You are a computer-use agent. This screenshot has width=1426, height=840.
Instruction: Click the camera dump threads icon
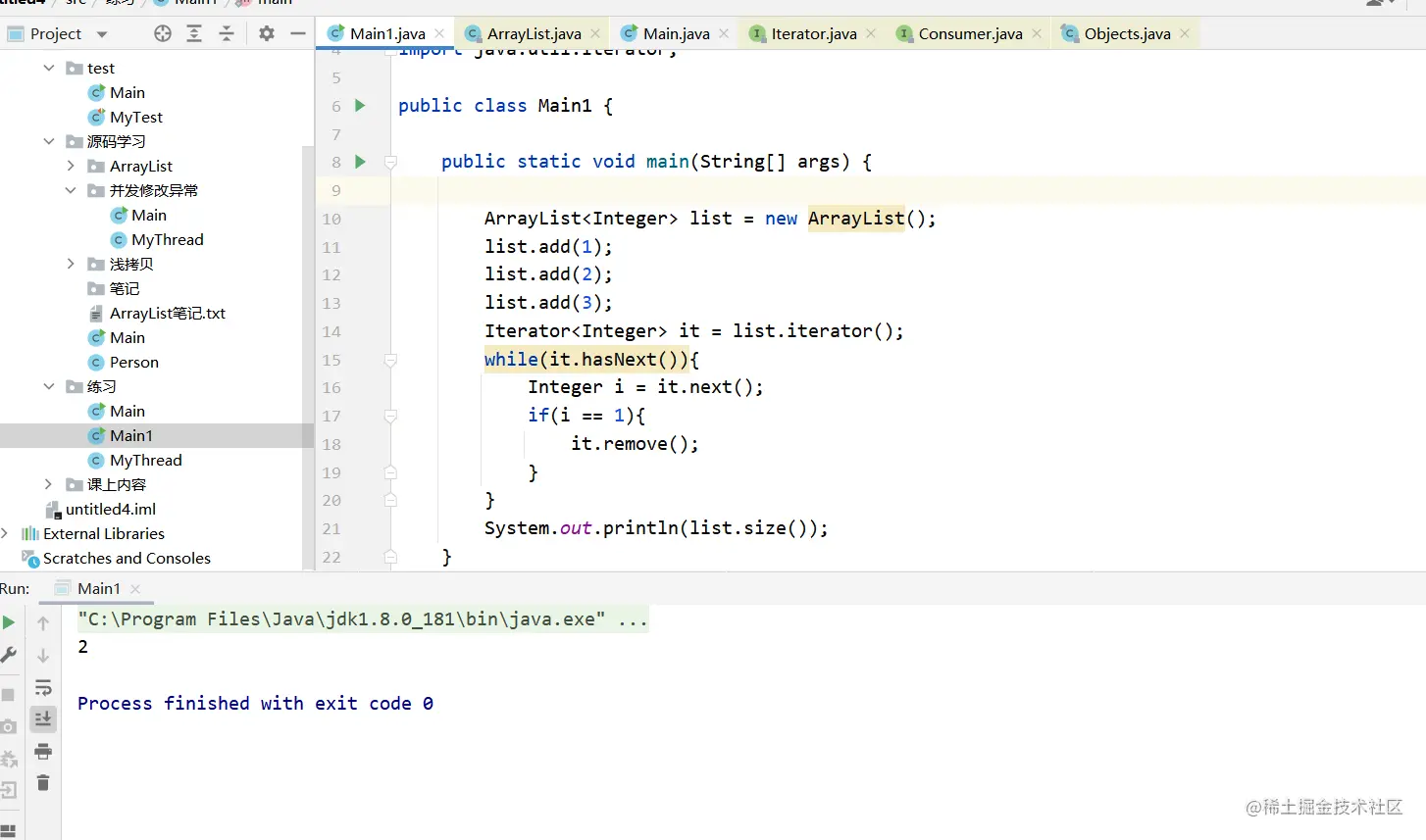pyautogui.click(x=8, y=726)
